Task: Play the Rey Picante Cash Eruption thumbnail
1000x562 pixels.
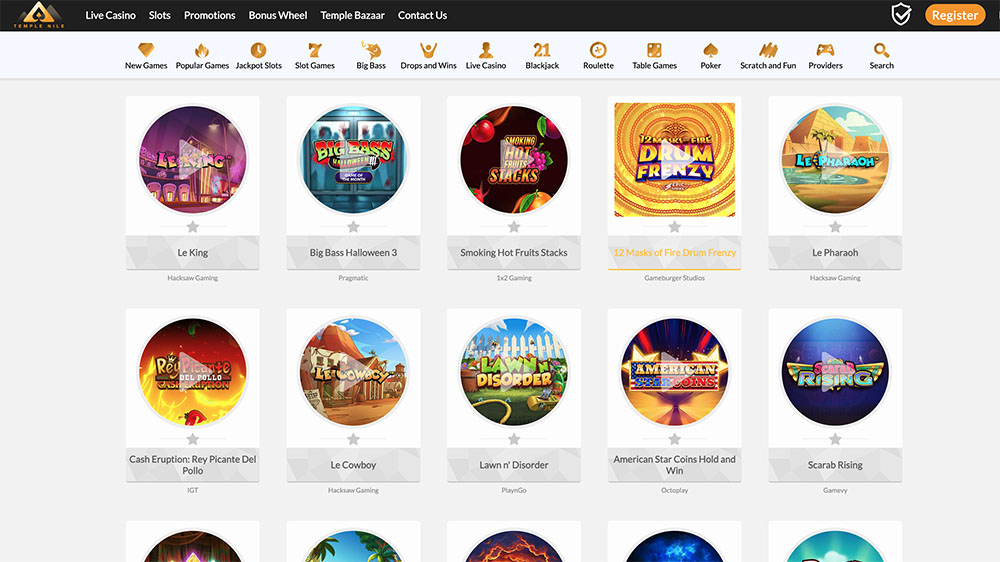Action: [193, 372]
